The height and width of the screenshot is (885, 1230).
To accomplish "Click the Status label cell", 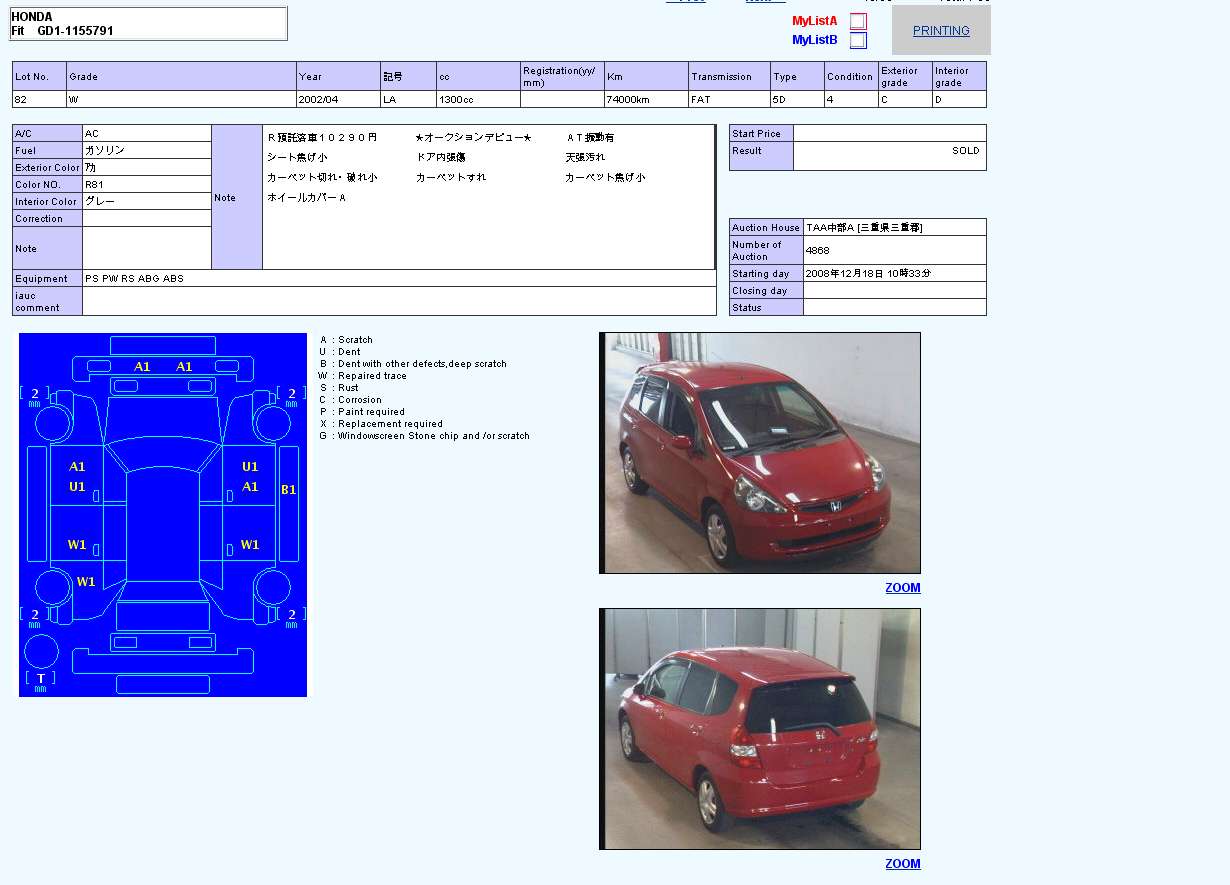I will click(766, 308).
